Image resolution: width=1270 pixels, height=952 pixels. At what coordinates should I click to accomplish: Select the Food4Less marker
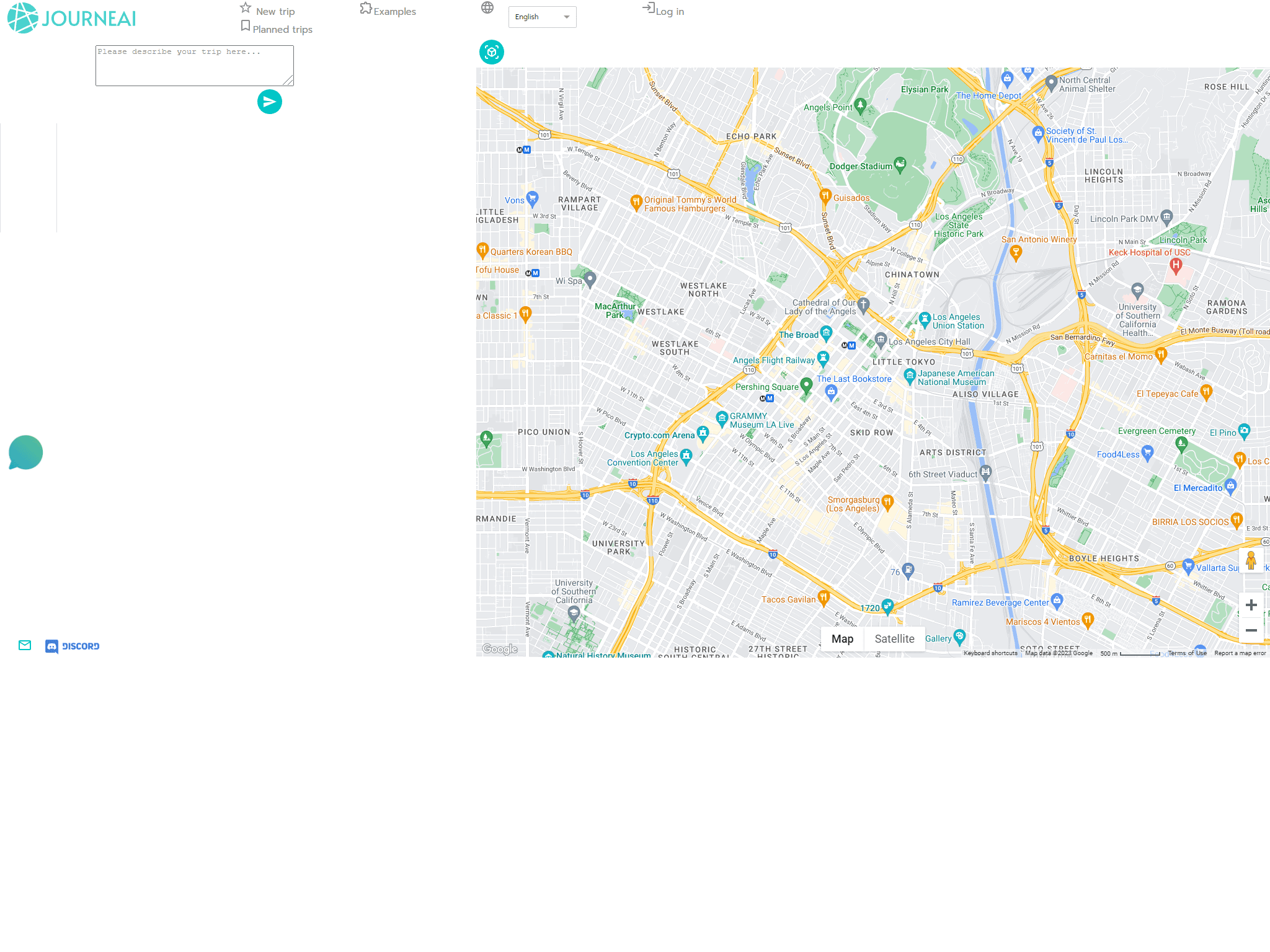[x=1147, y=452]
